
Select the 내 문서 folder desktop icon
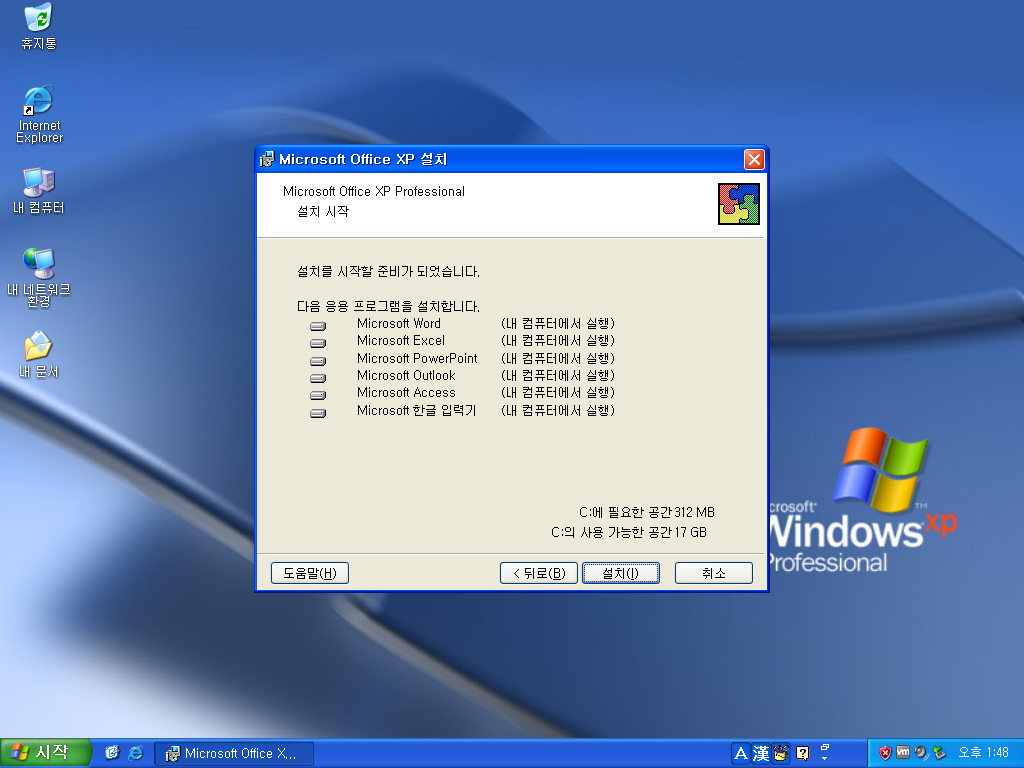39,355
